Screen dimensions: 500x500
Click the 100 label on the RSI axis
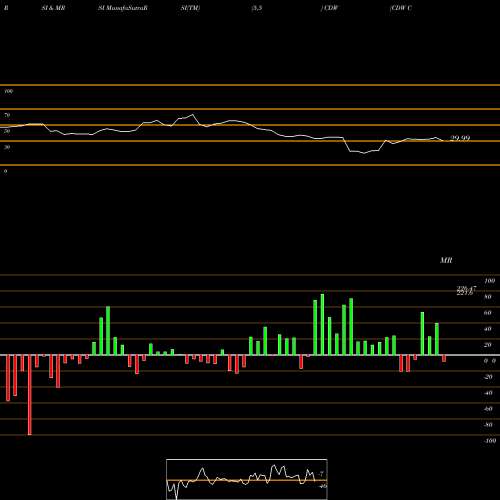(8, 91)
